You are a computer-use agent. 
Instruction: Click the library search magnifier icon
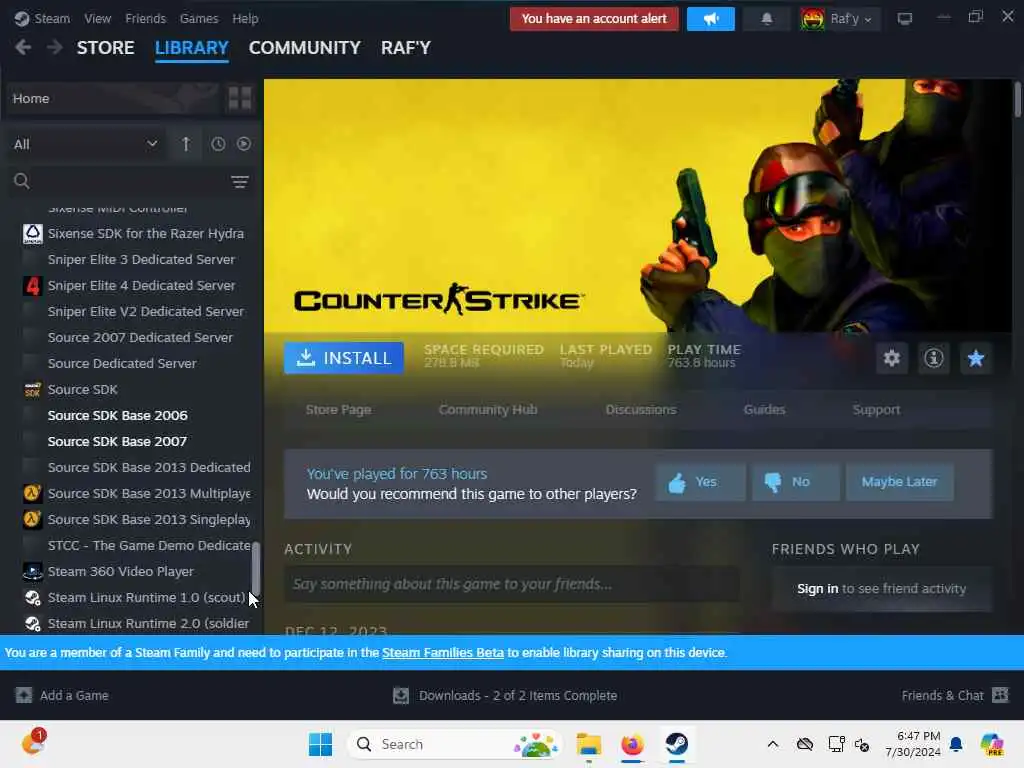tap(22, 181)
